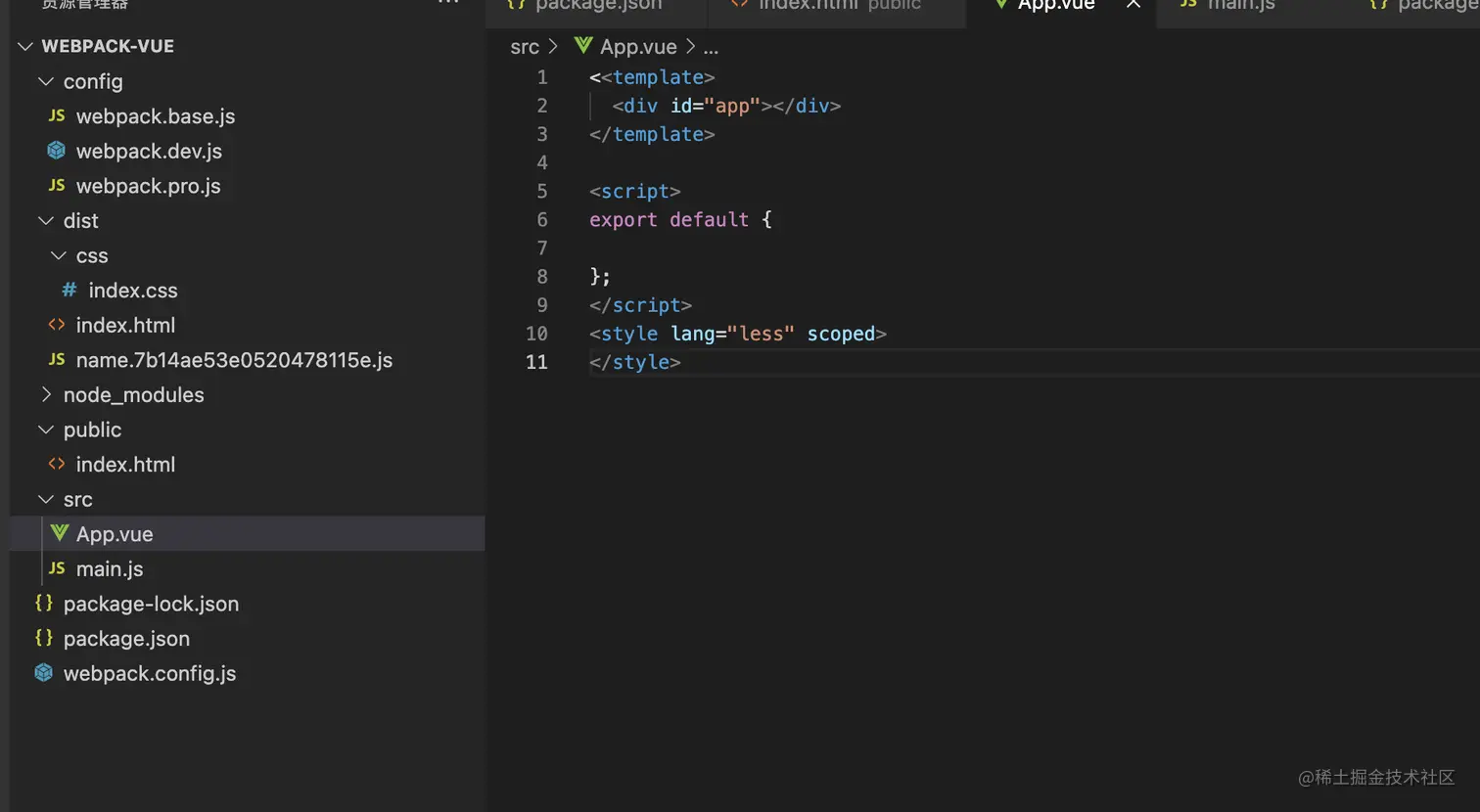
Task: Open webpack.config.js from the explorer
Action: click(150, 673)
